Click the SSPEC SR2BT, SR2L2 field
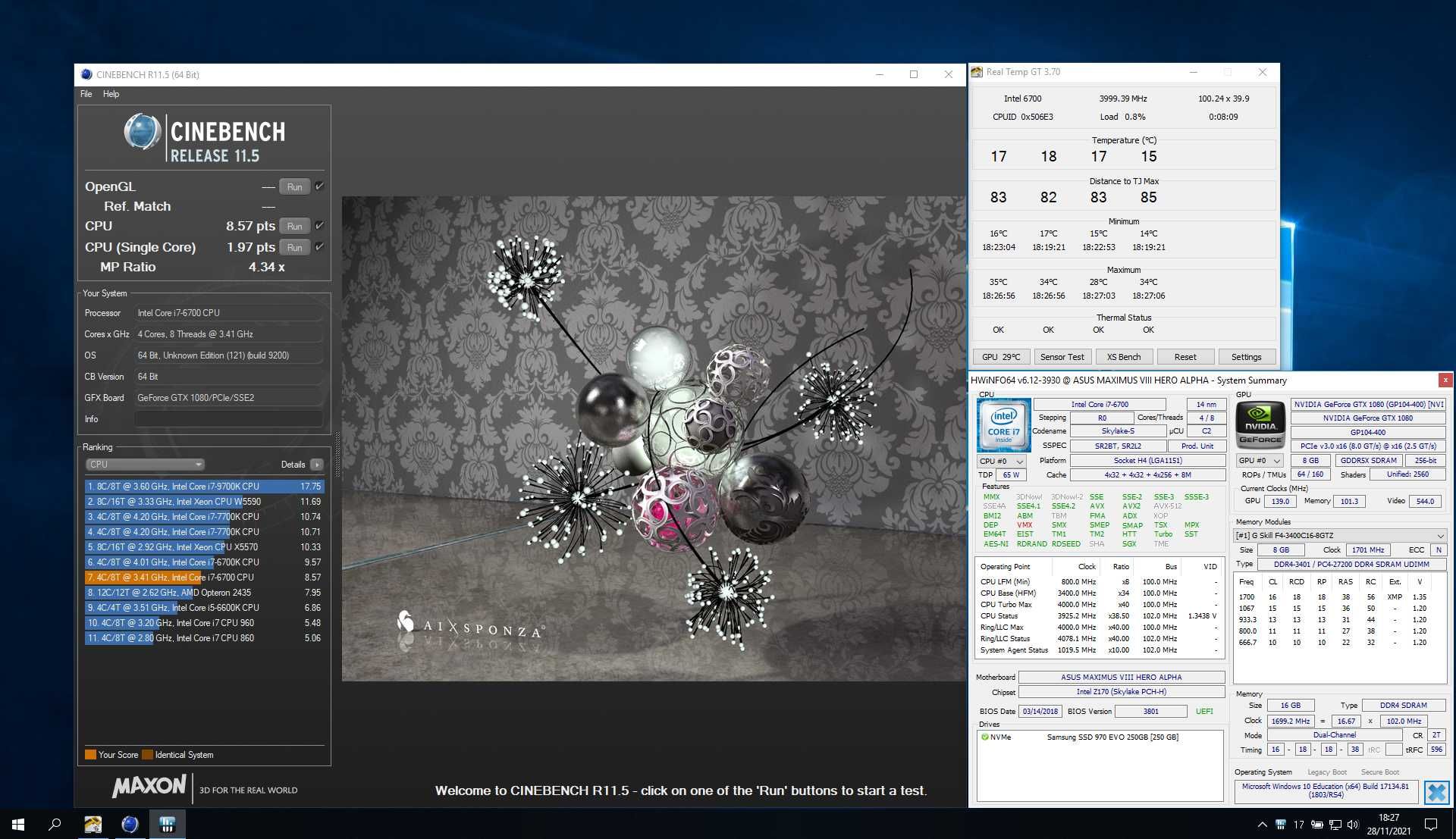The image size is (1456, 839). tap(1117, 446)
